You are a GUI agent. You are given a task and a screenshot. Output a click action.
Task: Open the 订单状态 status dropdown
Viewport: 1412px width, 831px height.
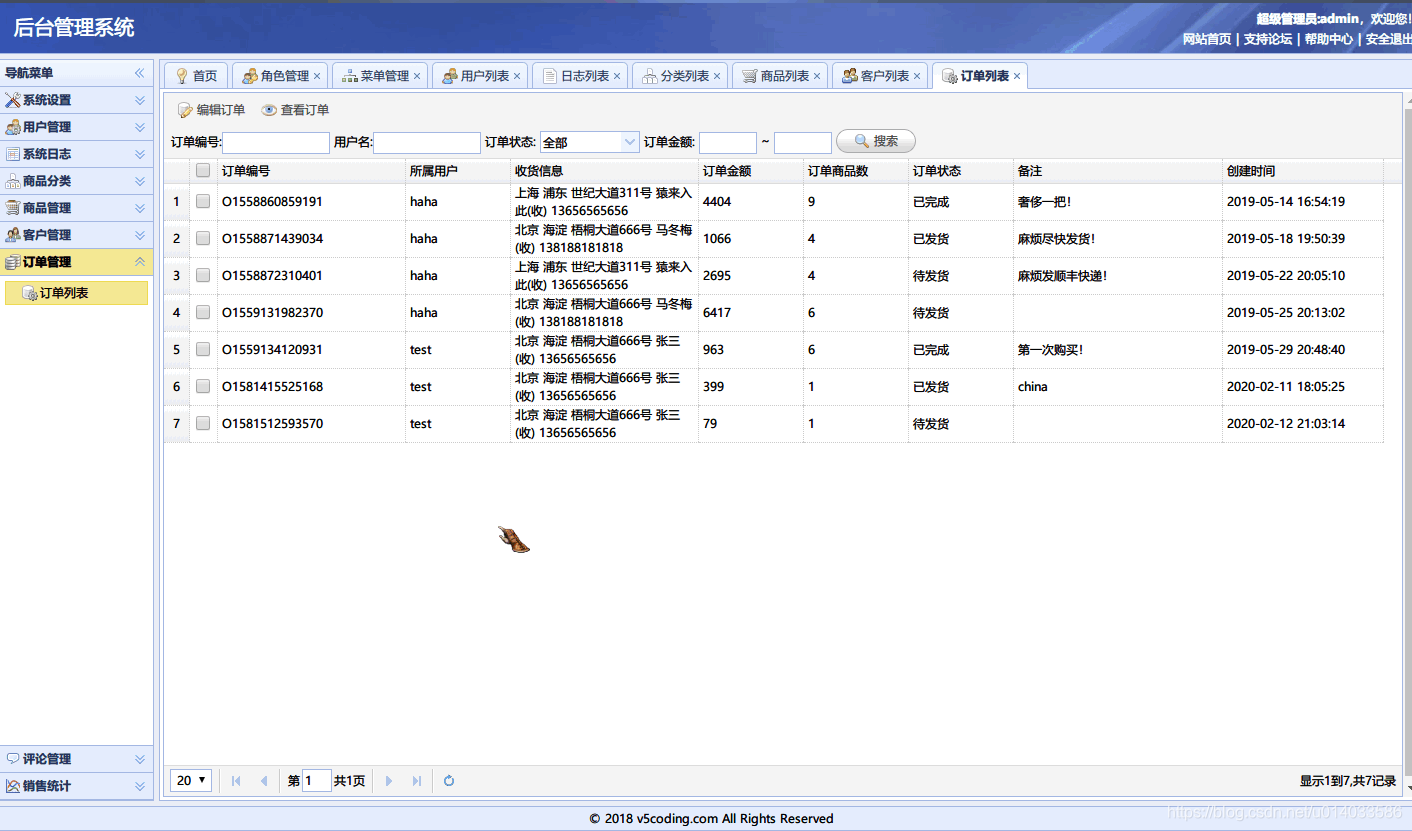click(630, 142)
